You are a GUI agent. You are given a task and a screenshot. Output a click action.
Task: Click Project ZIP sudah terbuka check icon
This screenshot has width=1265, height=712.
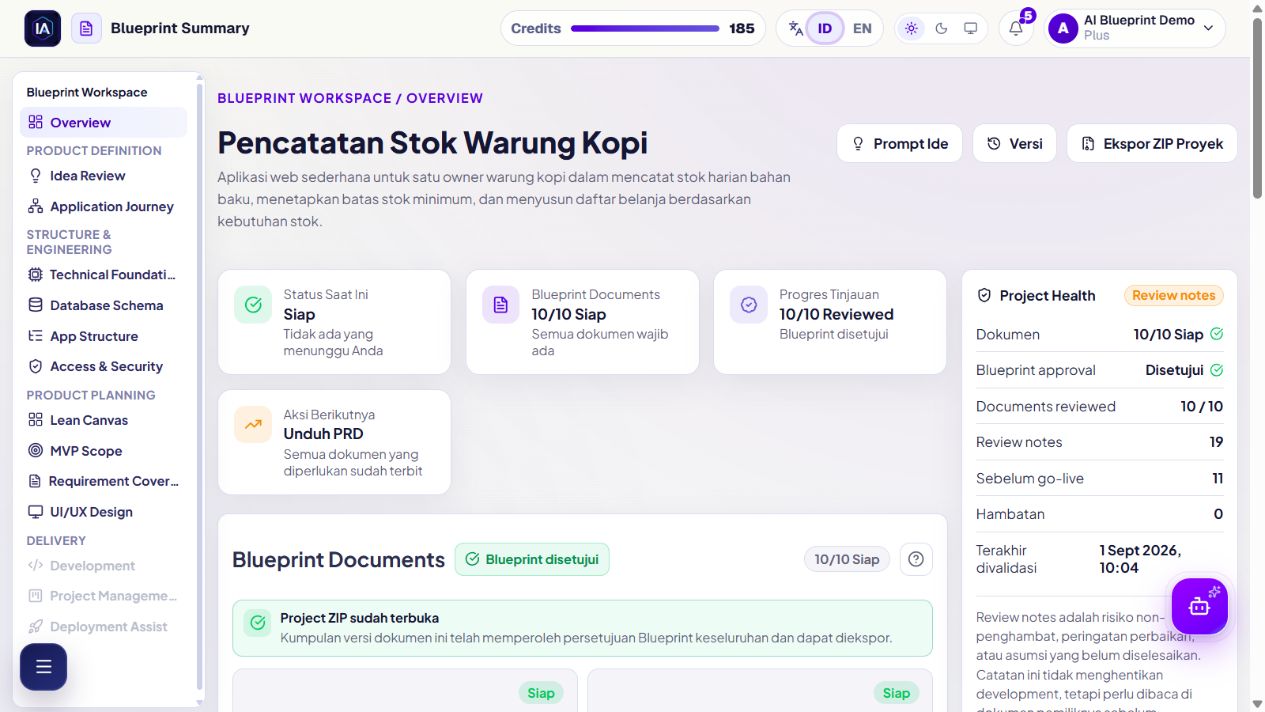[258, 623]
